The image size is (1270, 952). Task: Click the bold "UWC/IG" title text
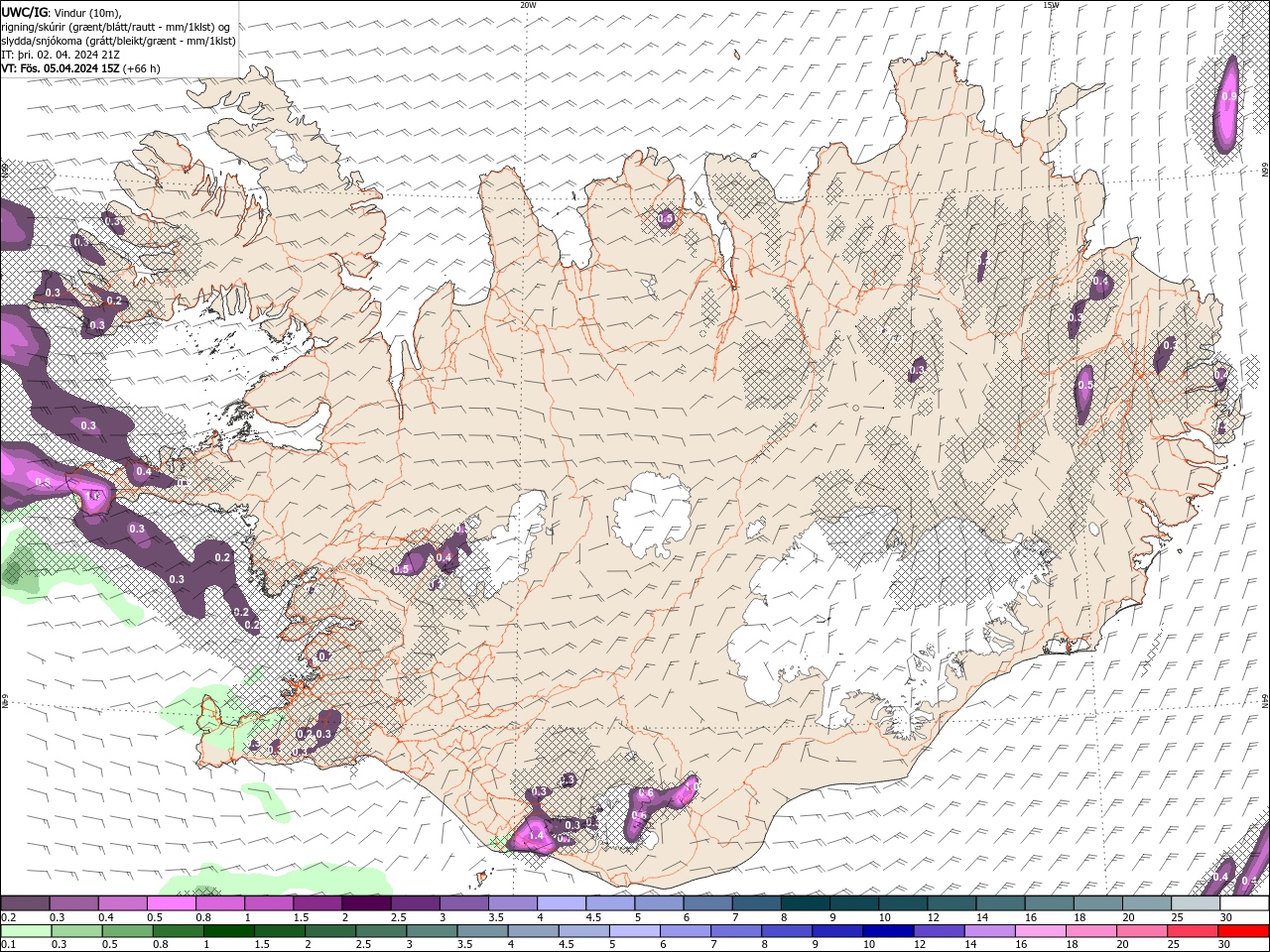click(24, 12)
